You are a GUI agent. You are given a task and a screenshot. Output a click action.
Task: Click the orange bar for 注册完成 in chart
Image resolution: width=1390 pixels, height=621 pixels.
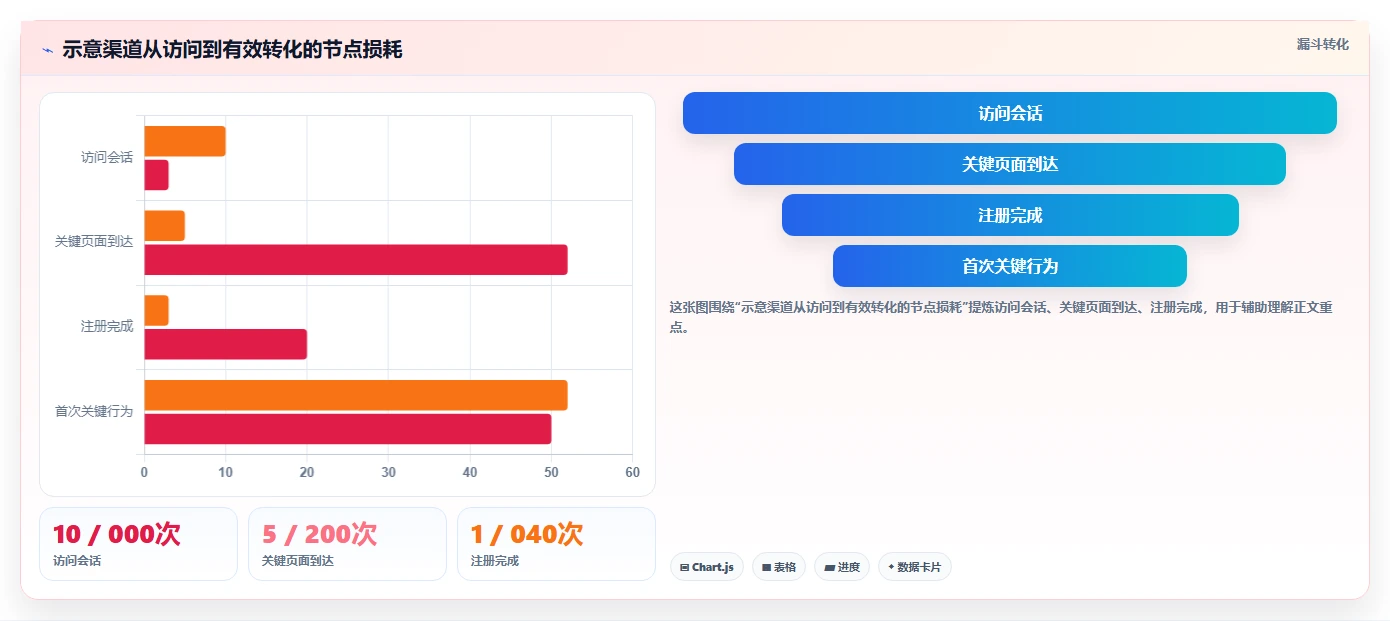pyautogui.click(x=156, y=310)
